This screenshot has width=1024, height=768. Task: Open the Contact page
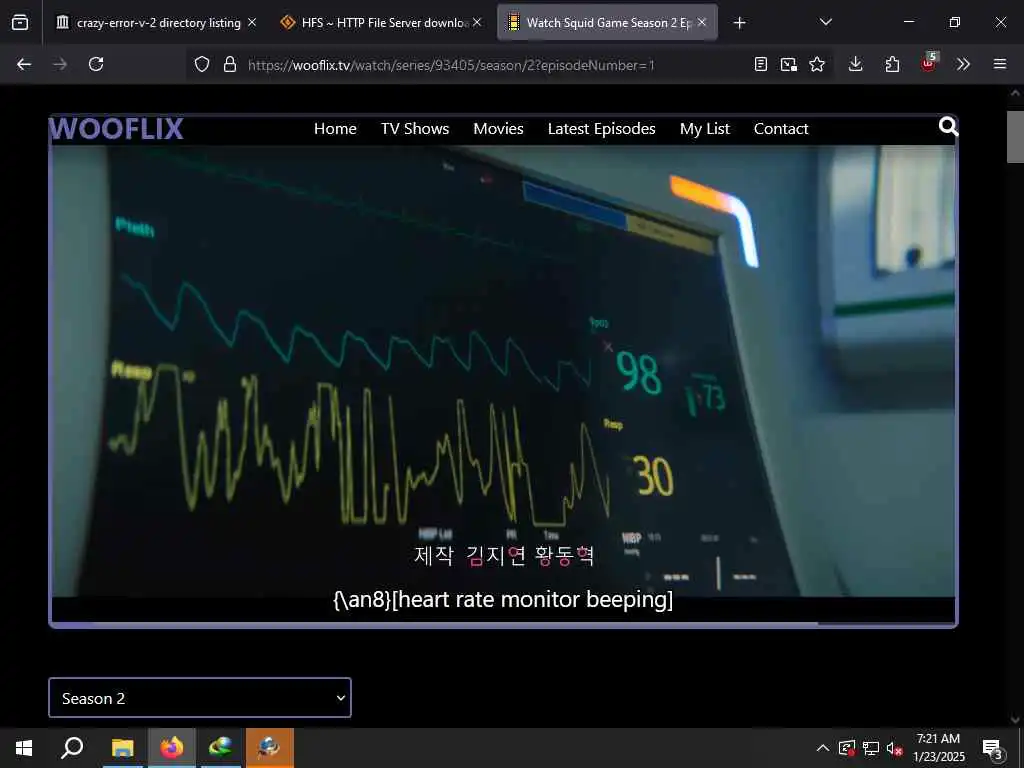781,129
